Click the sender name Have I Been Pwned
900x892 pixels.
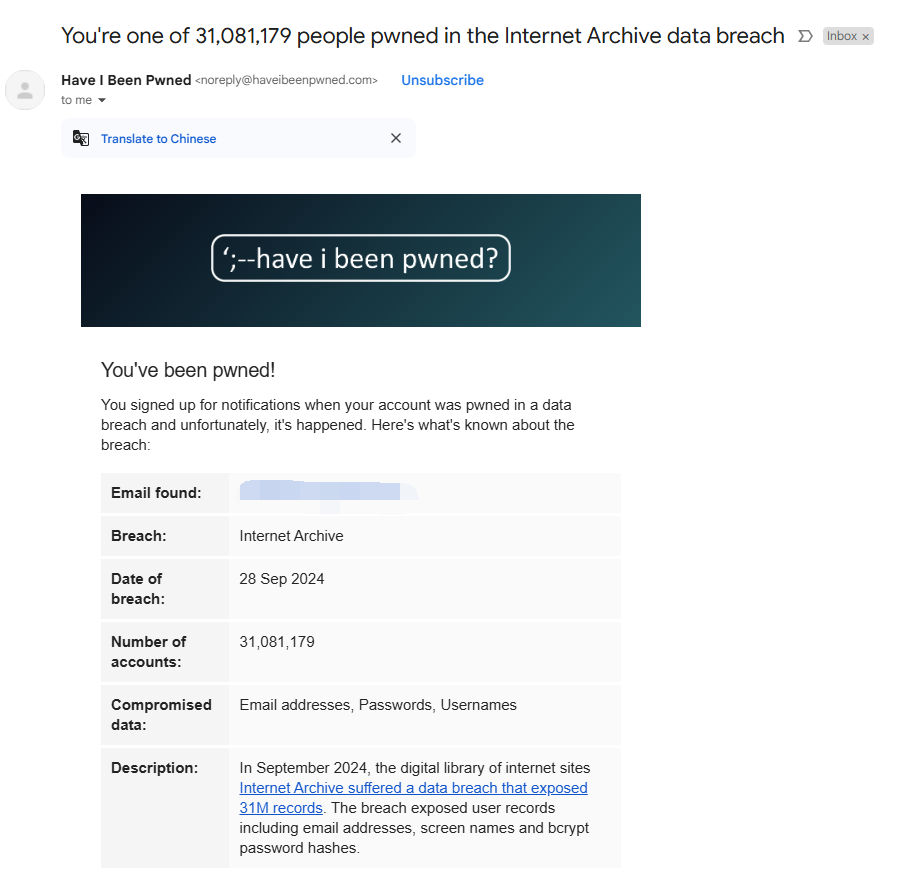[126, 80]
